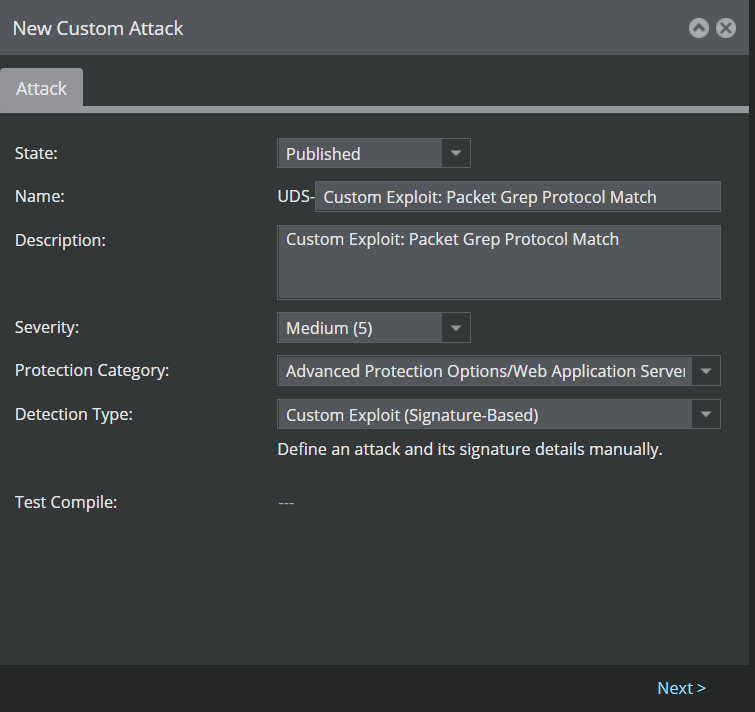Image resolution: width=755 pixels, height=712 pixels.
Task: Click the 'New Custom Attack' title text
Action: point(98,28)
